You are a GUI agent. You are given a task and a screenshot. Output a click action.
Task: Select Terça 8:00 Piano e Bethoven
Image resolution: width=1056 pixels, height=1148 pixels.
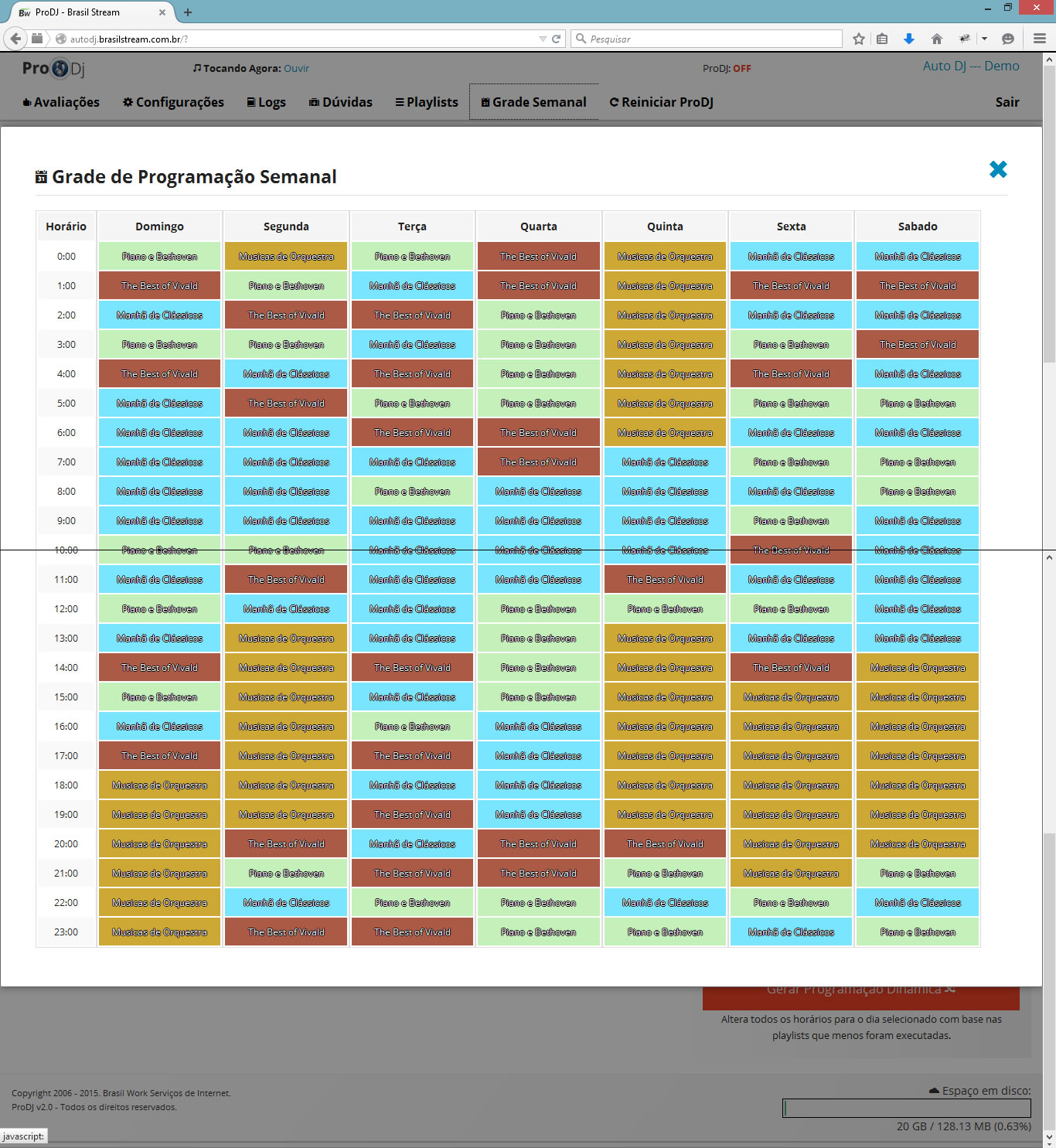coord(412,491)
